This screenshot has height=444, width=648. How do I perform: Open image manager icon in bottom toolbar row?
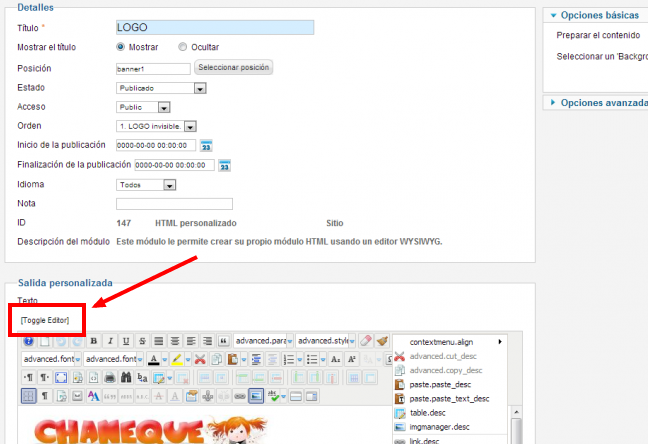pyautogui.click(x=256, y=396)
